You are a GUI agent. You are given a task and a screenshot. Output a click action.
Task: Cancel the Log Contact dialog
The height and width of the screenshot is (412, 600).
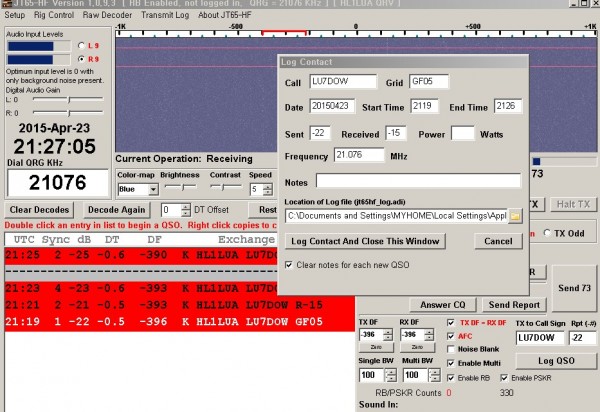pyautogui.click(x=498, y=241)
